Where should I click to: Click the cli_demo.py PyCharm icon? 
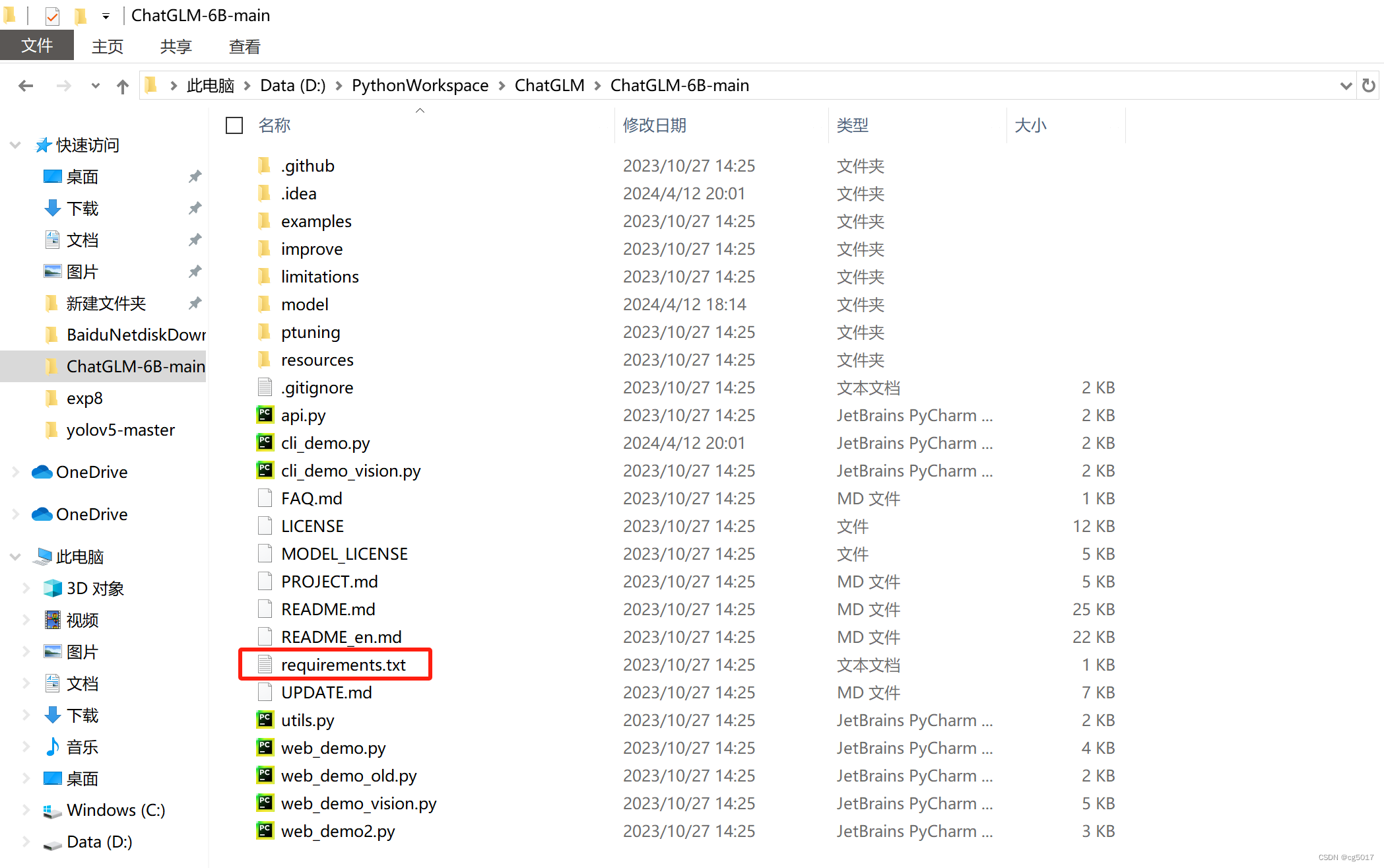pos(265,442)
